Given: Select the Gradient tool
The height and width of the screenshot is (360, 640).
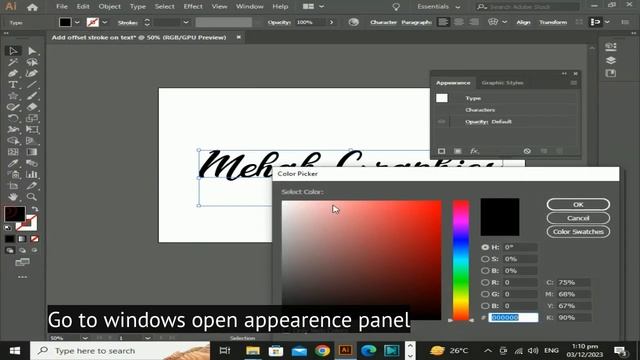Looking at the screenshot, I should point(32,152).
